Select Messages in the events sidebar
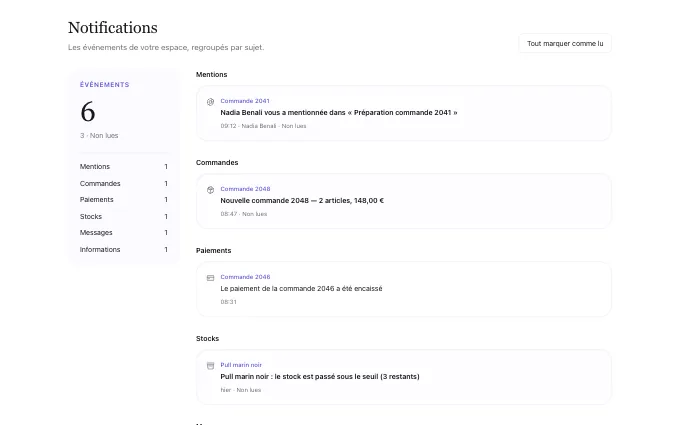The width and height of the screenshot is (680, 425). click(124, 232)
